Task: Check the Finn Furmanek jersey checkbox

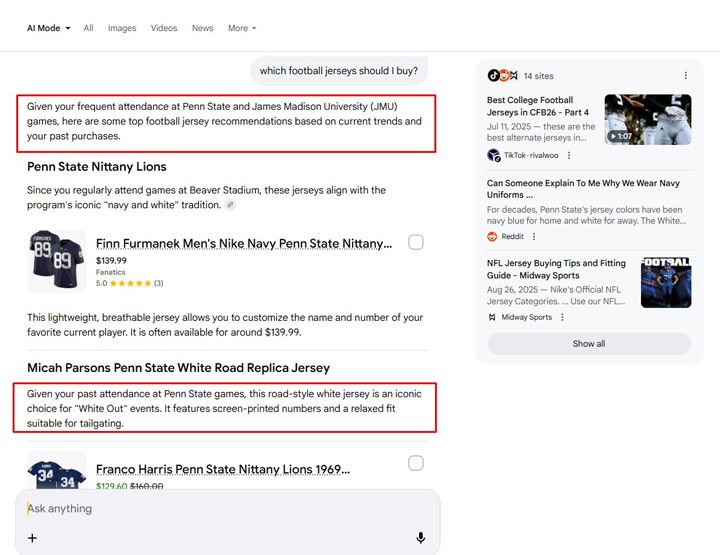Action: [x=416, y=242]
